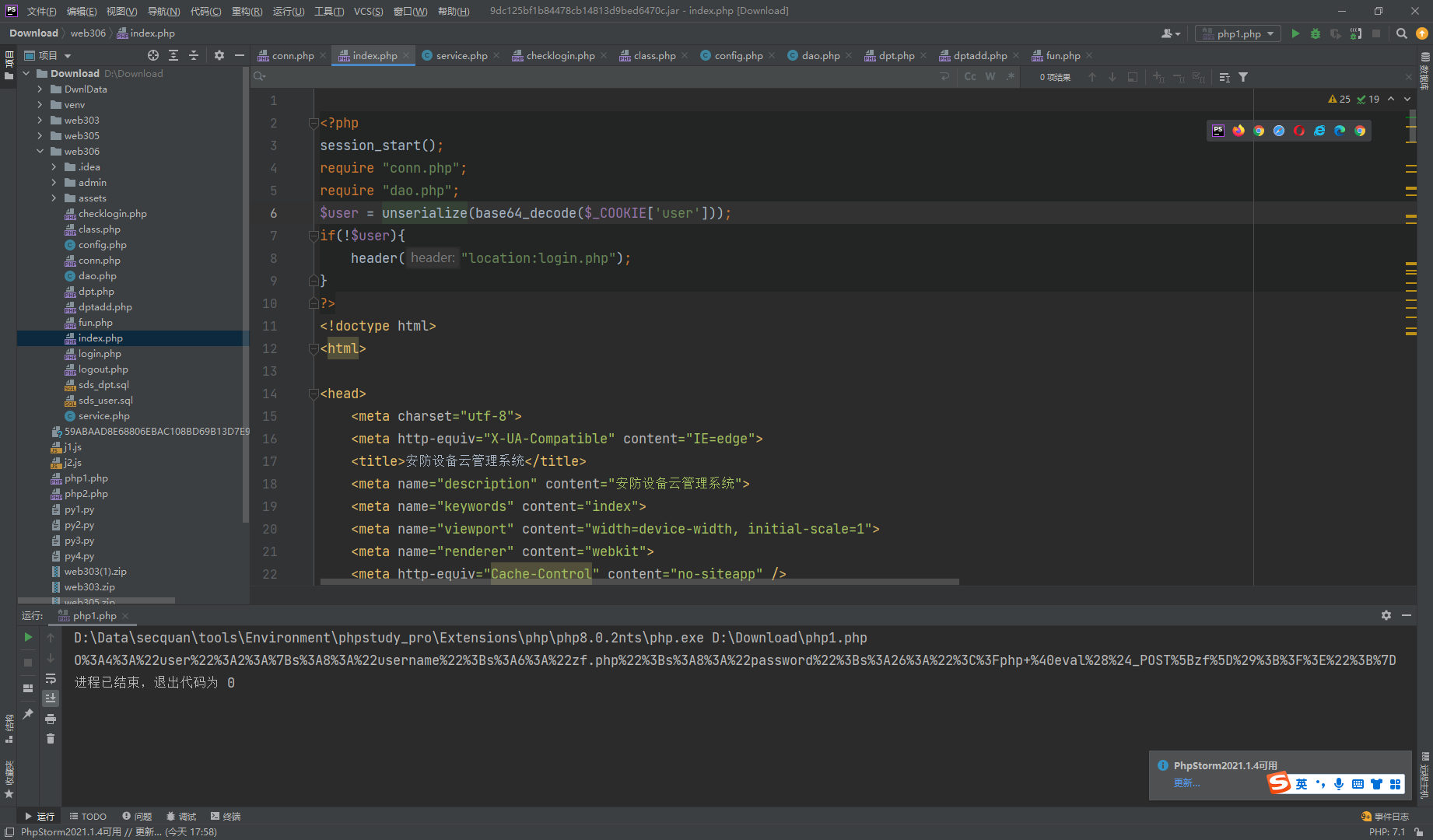The height and width of the screenshot is (840, 1433).
Task: Run php1.php with the green toolbar Run button
Action: tap(1295, 33)
